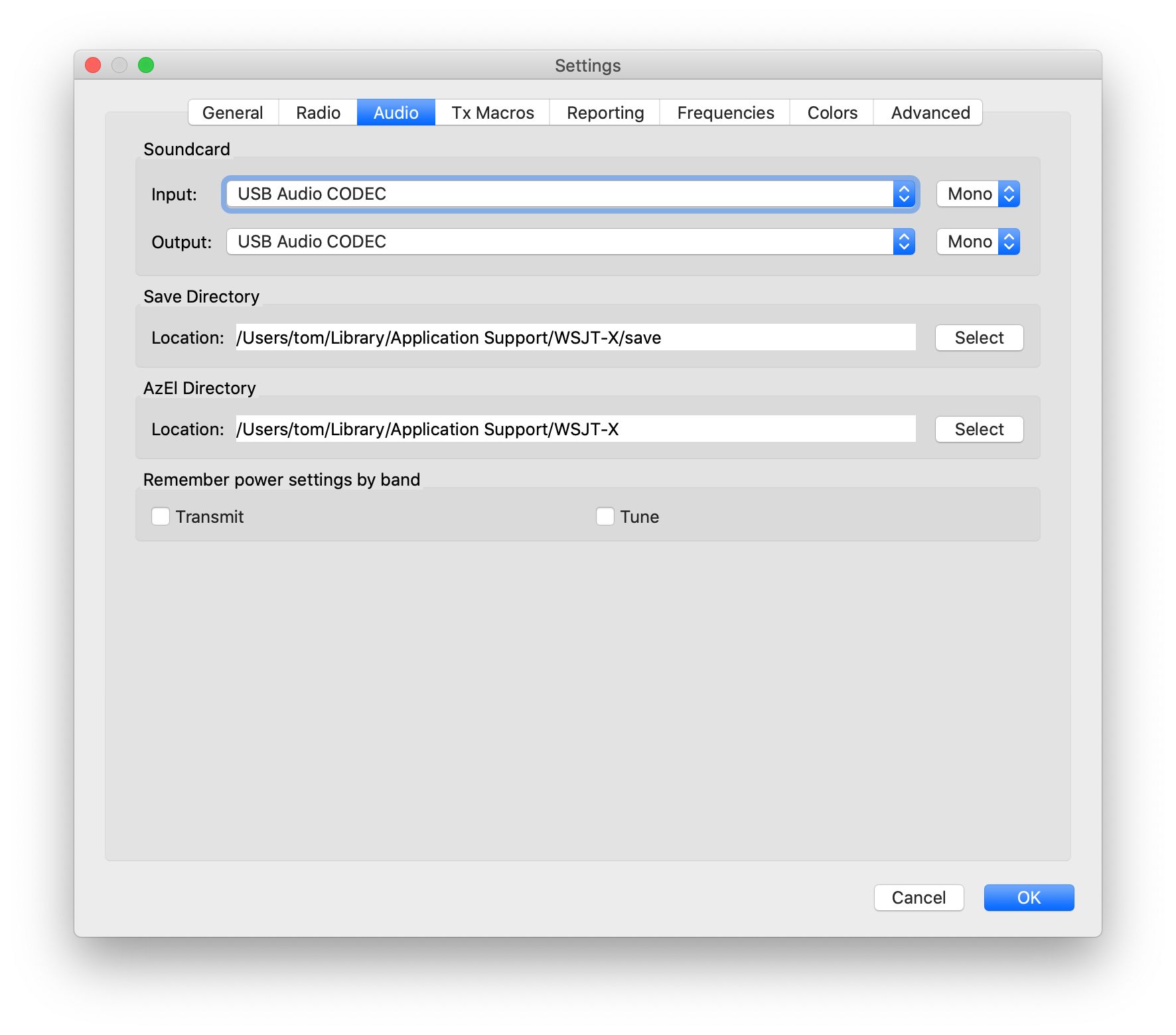Image resolution: width=1176 pixels, height=1035 pixels.
Task: Enable the Transmit power checkbox
Action: point(161,516)
